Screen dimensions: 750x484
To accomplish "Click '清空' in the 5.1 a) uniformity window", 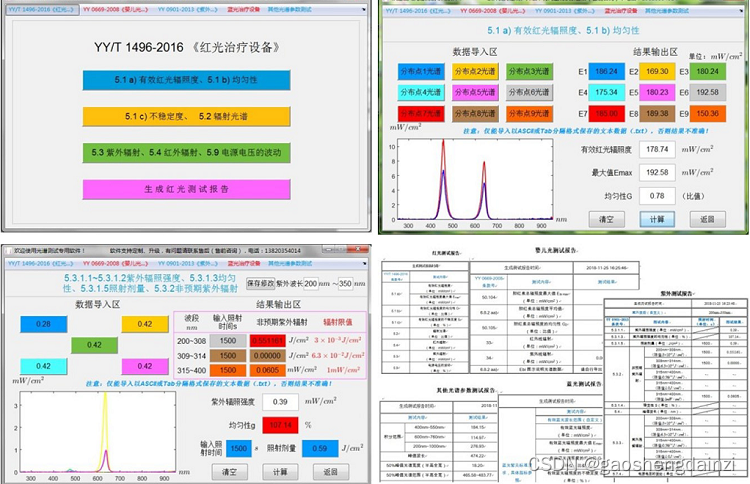I will pyautogui.click(x=607, y=219).
